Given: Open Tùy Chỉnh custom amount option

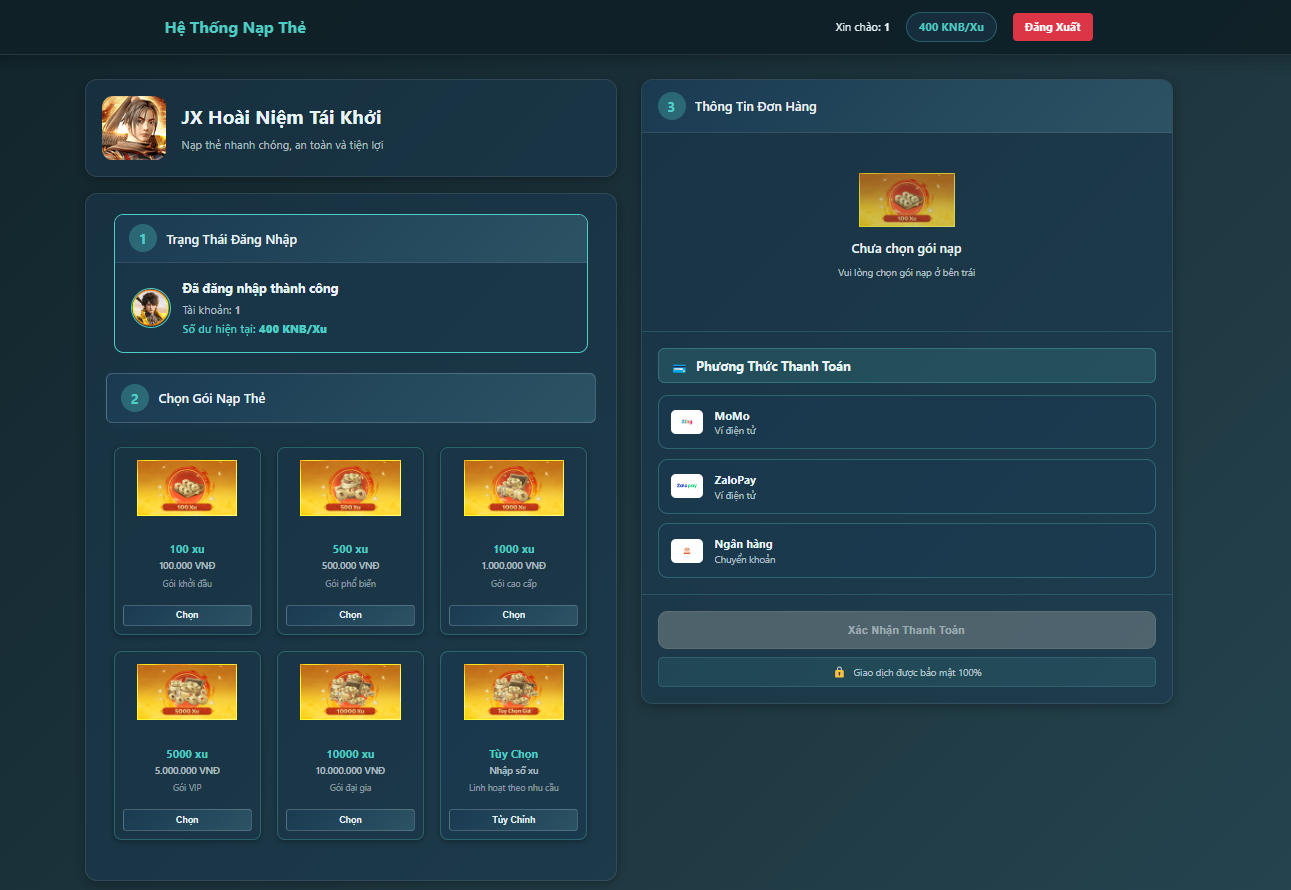Looking at the screenshot, I should [x=513, y=820].
